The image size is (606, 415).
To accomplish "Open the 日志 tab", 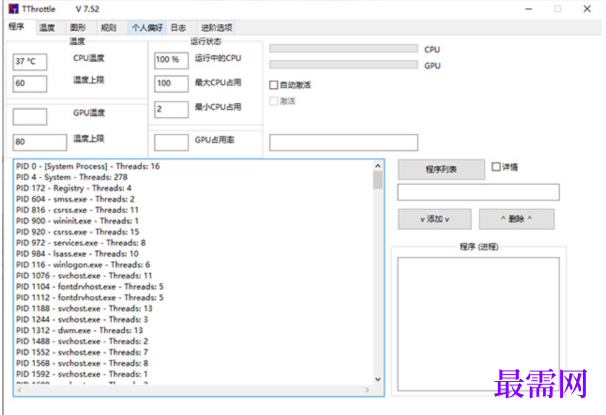I will (178, 27).
